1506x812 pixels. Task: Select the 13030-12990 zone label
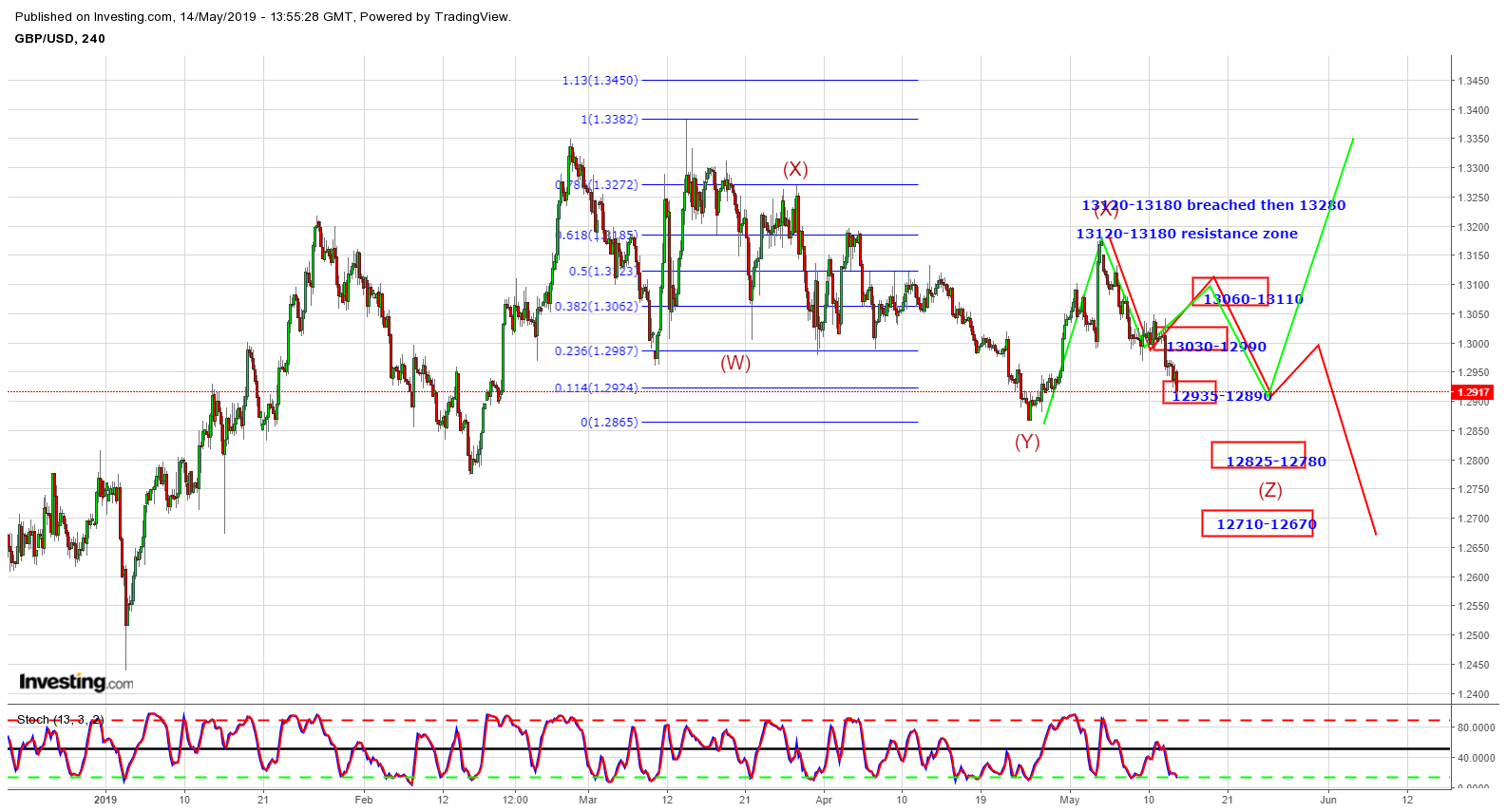pyautogui.click(x=1216, y=347)
